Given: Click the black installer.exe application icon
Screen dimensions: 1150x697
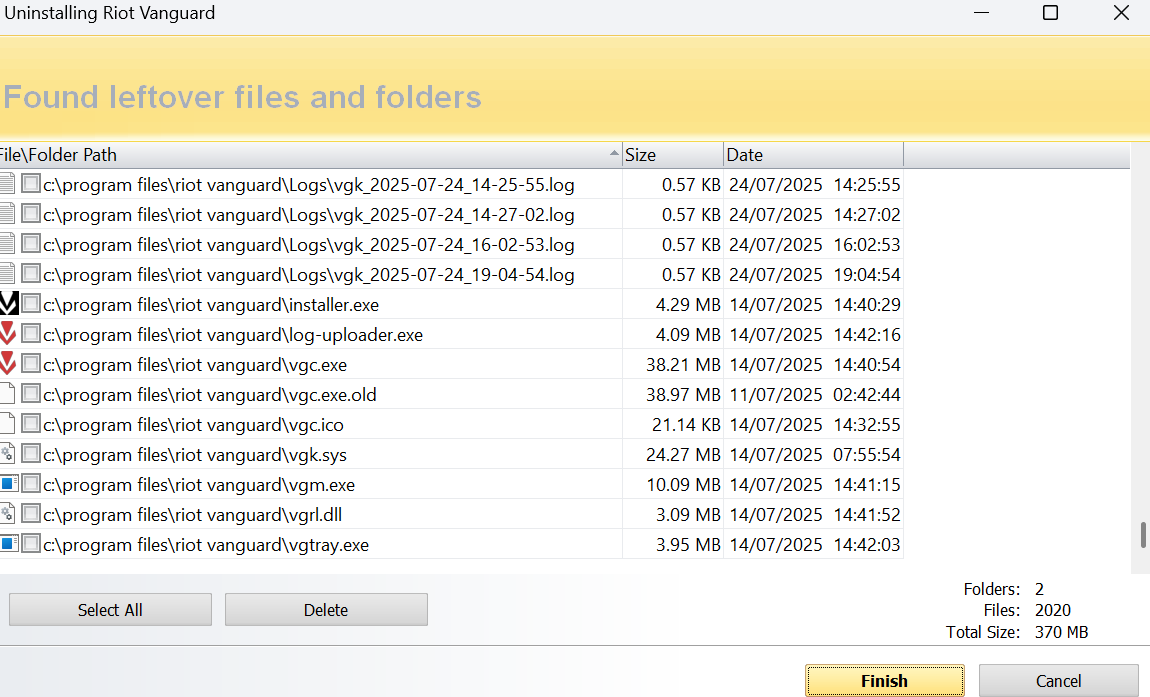Looking at the screenshot, I should [x=9, y=304].
